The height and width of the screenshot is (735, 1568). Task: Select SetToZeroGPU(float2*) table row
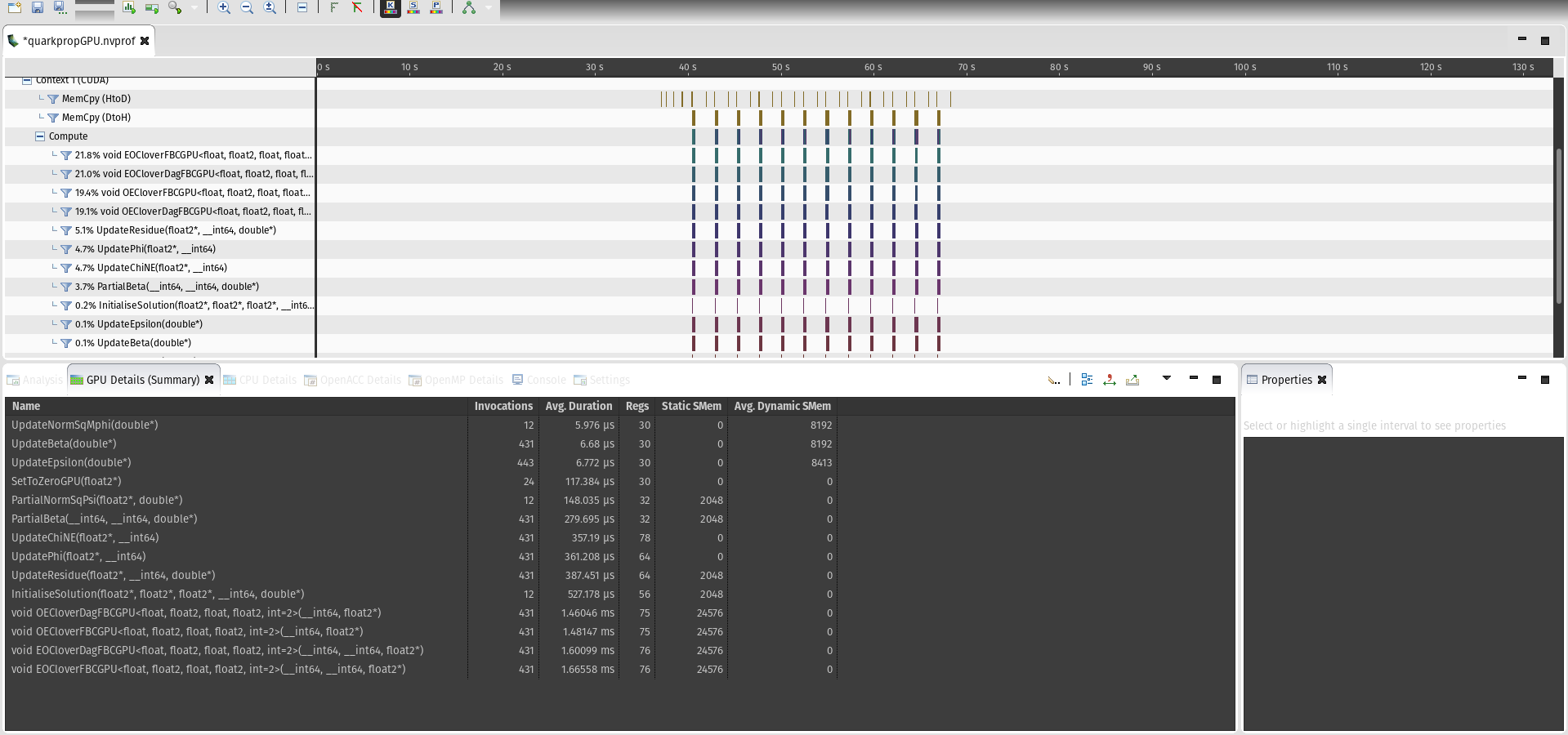422,481
